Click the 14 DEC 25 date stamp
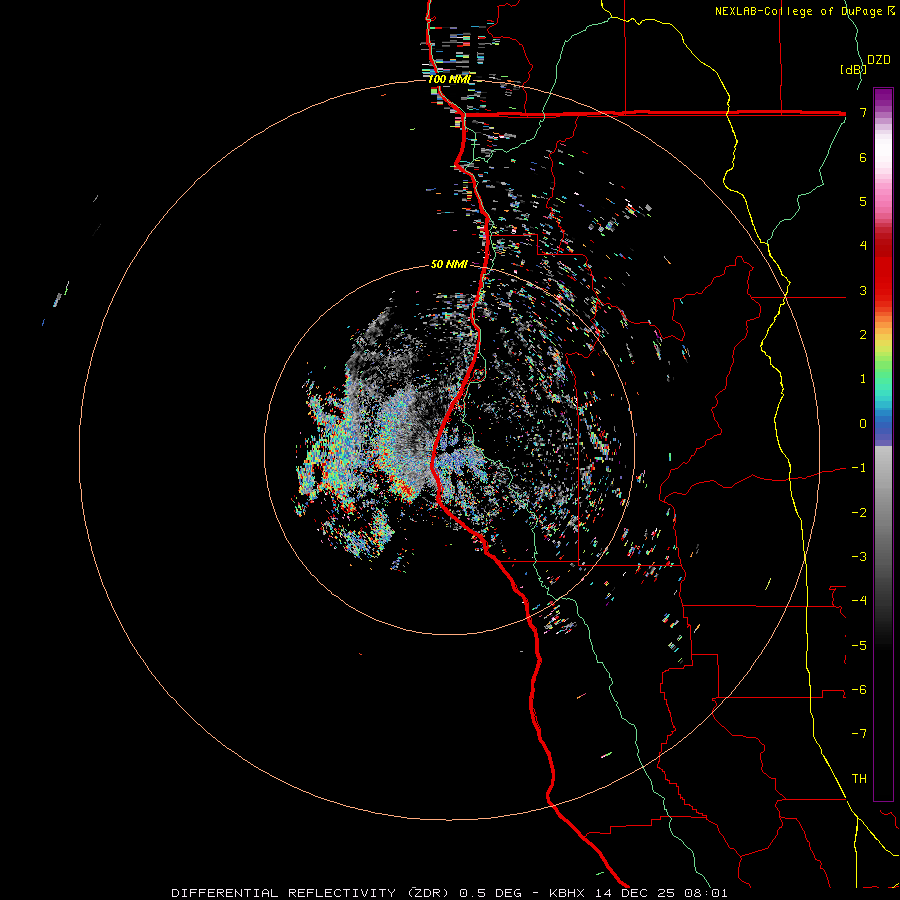Screen dimensions: 900x900 (x=634, y=893)
